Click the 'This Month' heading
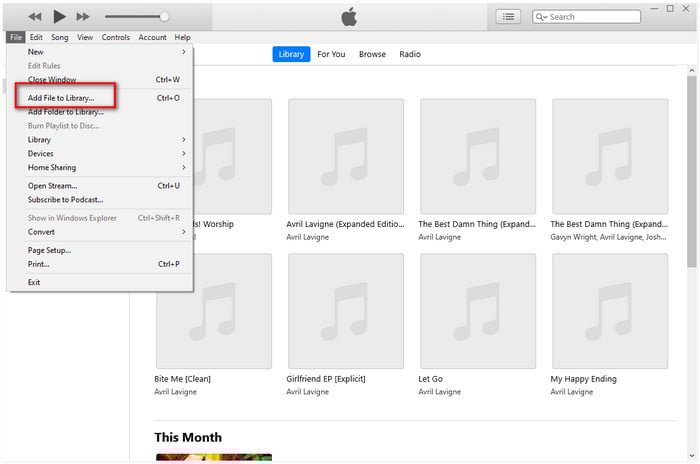700x464 pixels. click(188, 437)
